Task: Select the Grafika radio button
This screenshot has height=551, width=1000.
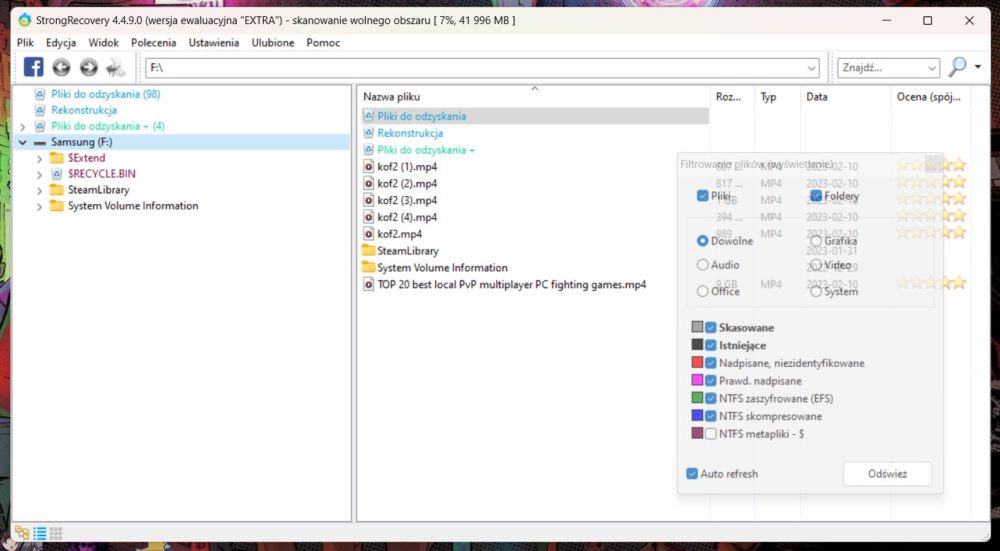Action: tap(816, 241)
